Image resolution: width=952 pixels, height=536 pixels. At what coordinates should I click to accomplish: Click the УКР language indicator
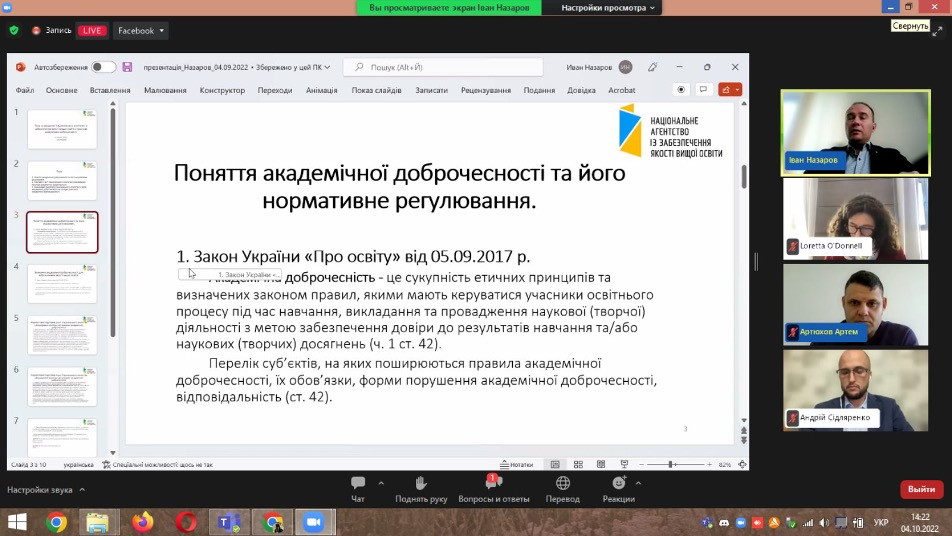point(881,523)
